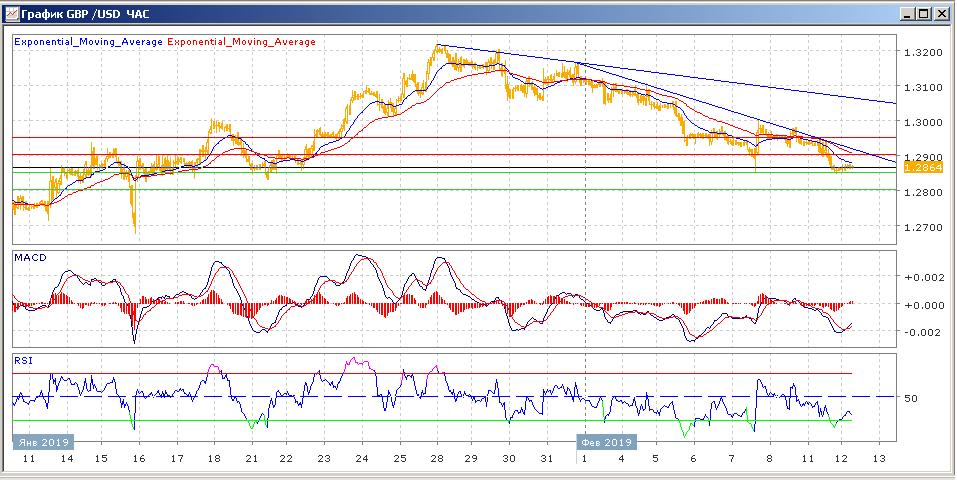The image size is (957, 480).
Task: Click the 1.2700 price axis label
Action: (x=922, y=228)
